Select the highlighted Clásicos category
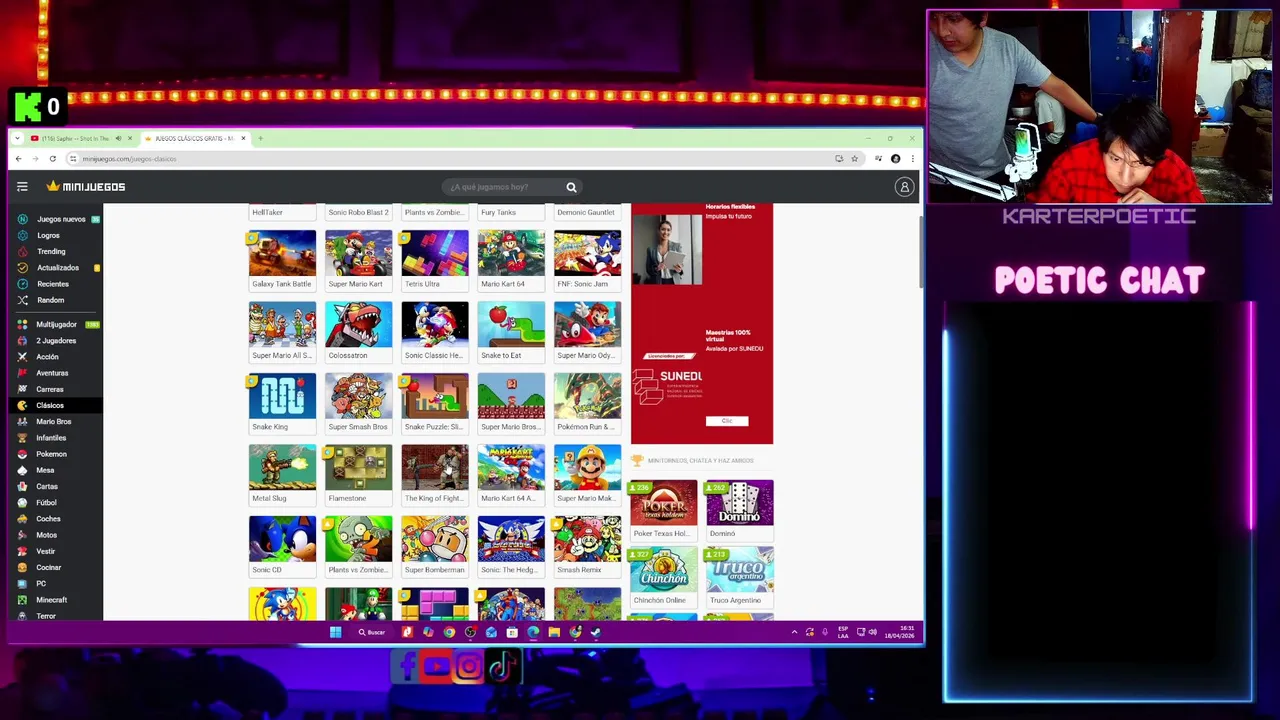Image resolution: width=1280 pixels, height=720 pixels. (54, 405)
